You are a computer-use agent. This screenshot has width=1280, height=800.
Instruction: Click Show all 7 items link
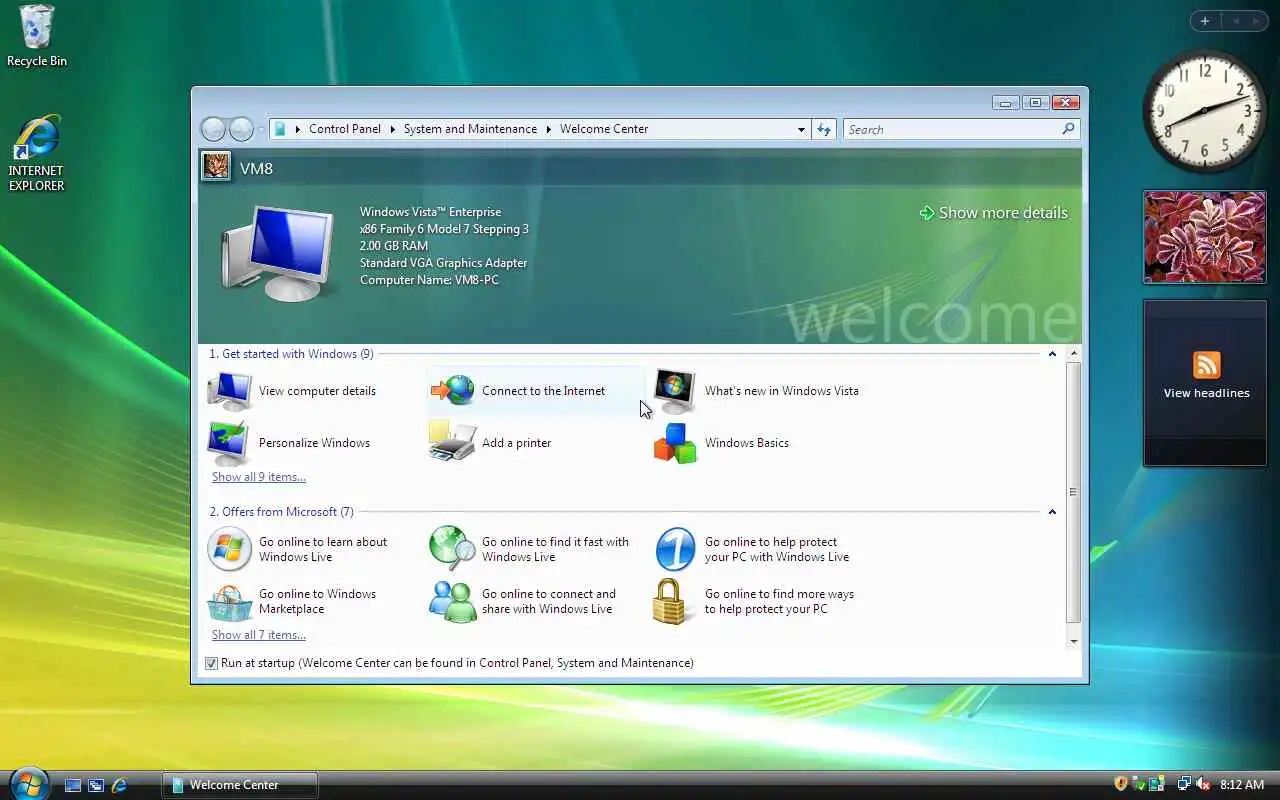click(259, 635)
